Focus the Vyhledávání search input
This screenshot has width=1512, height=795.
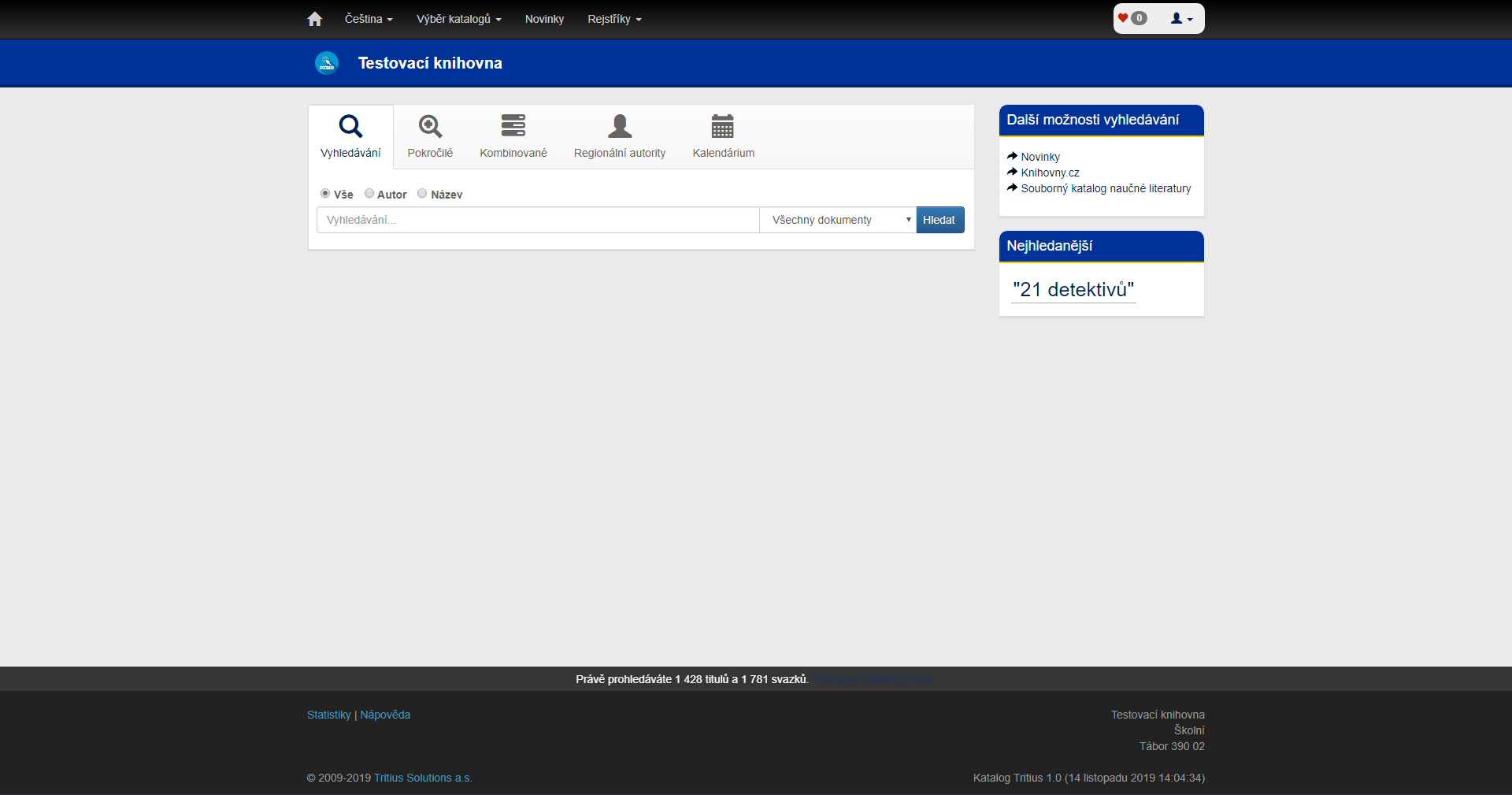point(538,220)
